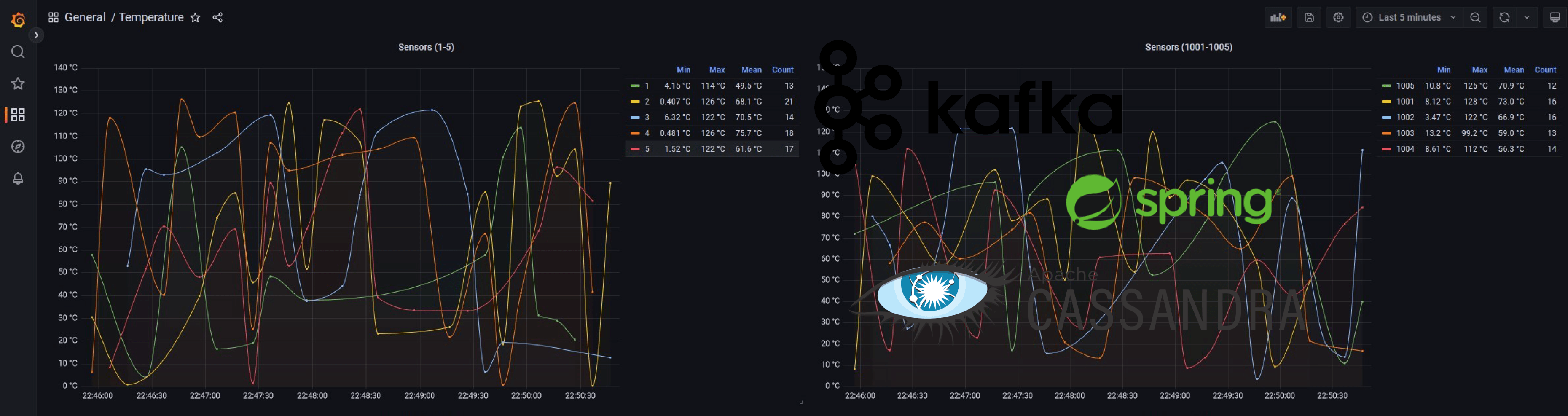Sort Sensors (1001-1005) legend by Min
The width and height of the screenshot is (1568, 416).
(1444, 70)
